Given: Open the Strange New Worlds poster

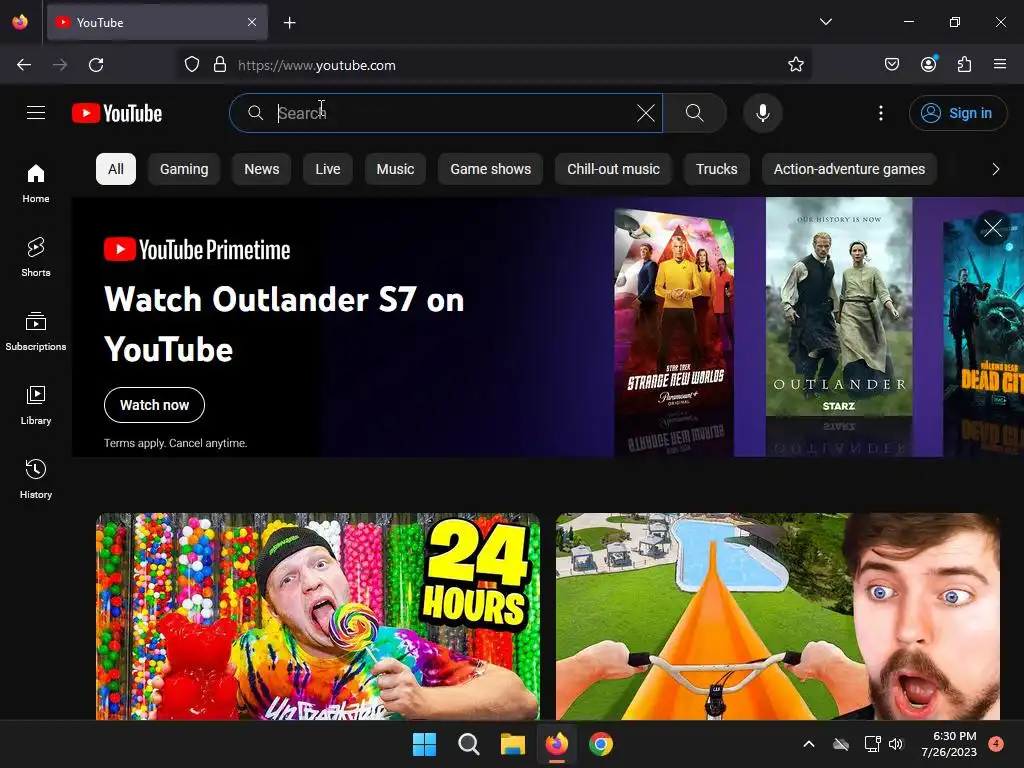Looking at the screenshot, I should point(675,313).
